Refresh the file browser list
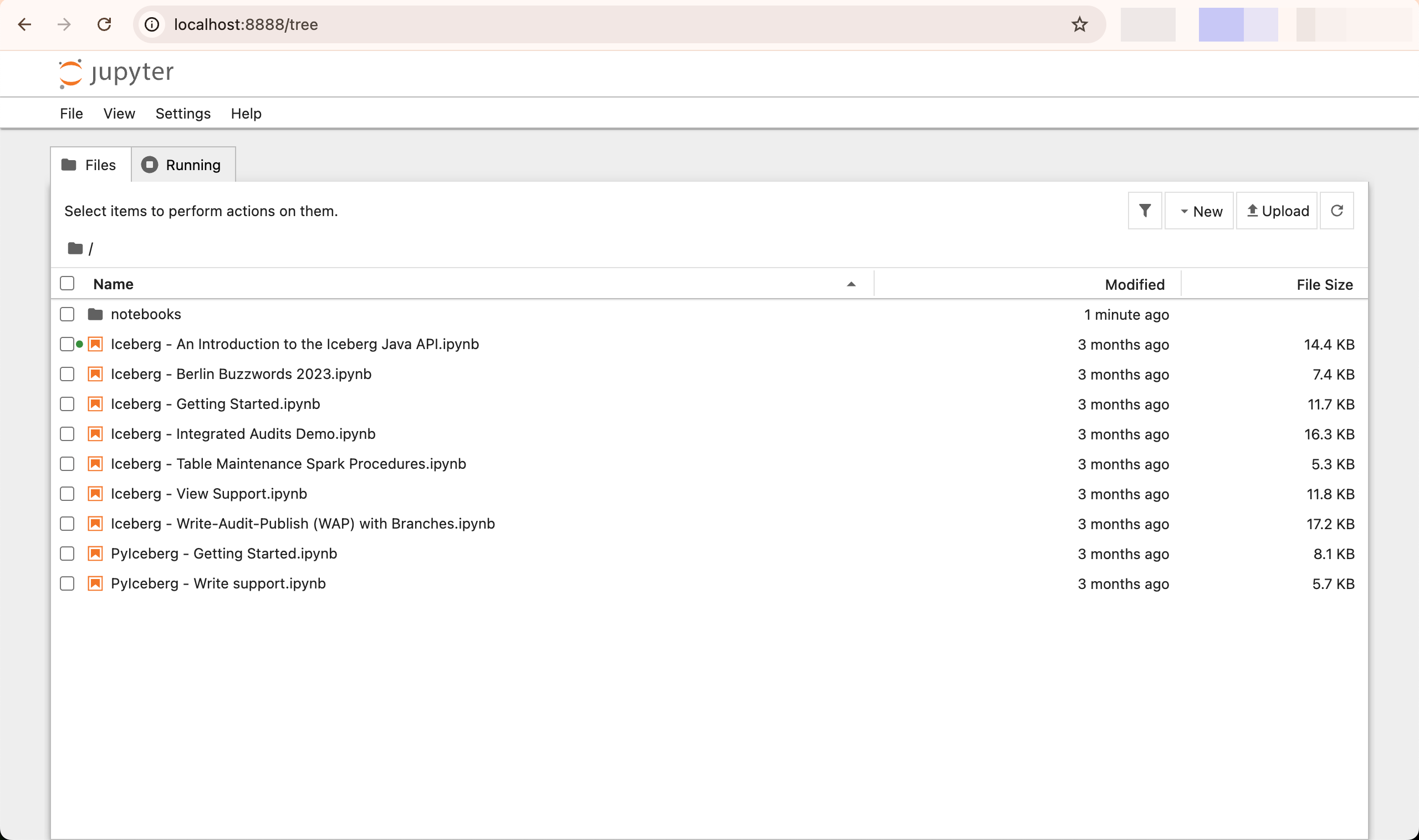 [x=1336, y=211]
